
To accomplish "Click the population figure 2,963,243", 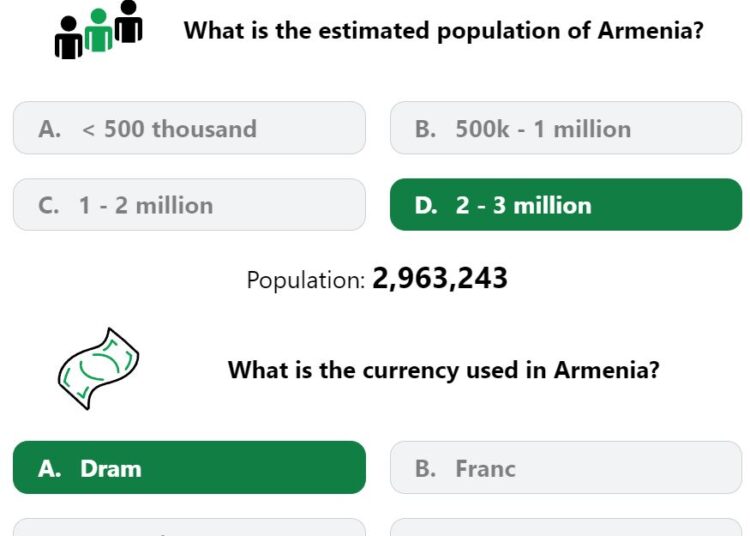I will [440, 279].
